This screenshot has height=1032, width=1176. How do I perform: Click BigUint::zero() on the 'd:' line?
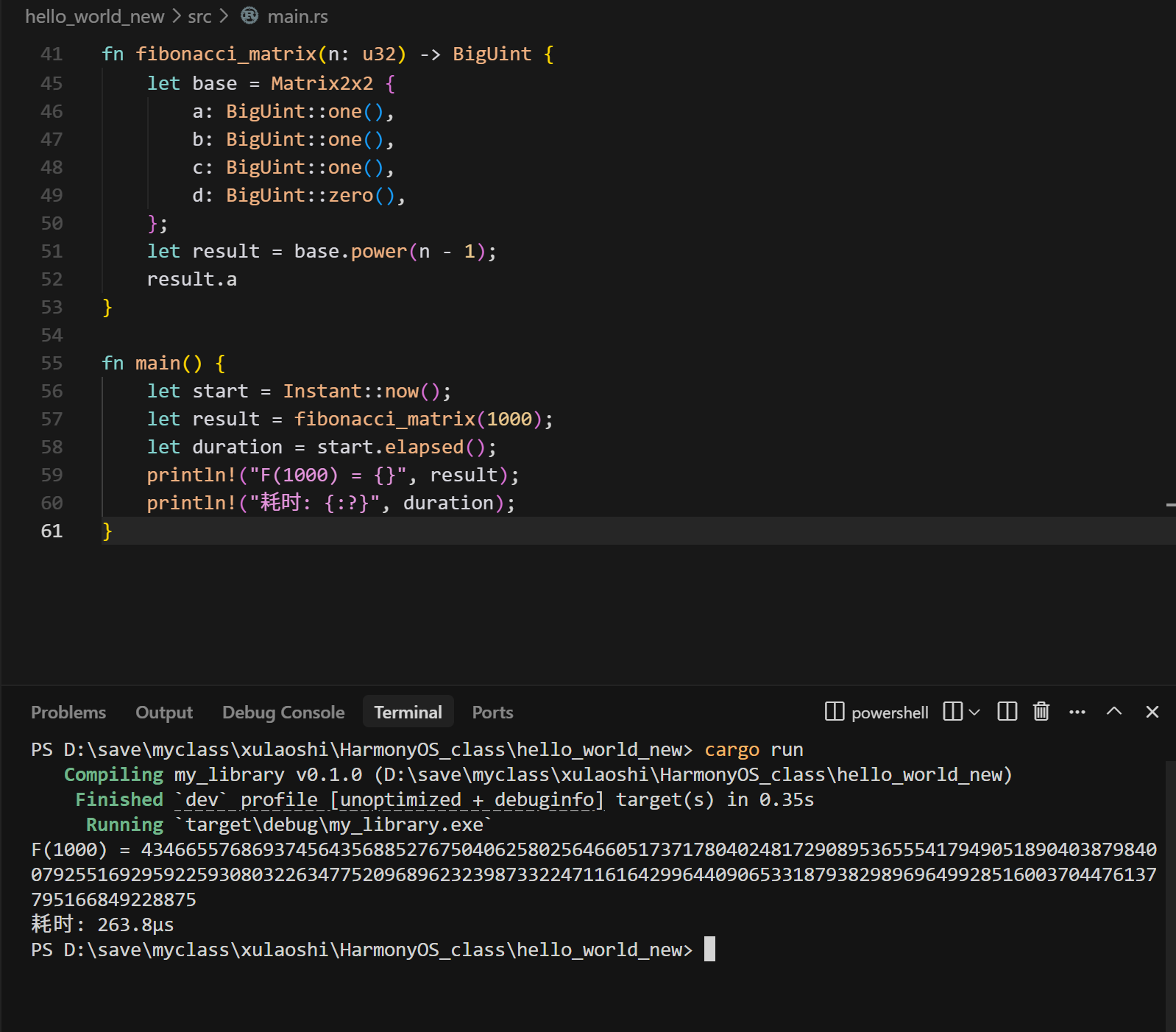click(311, 195)
